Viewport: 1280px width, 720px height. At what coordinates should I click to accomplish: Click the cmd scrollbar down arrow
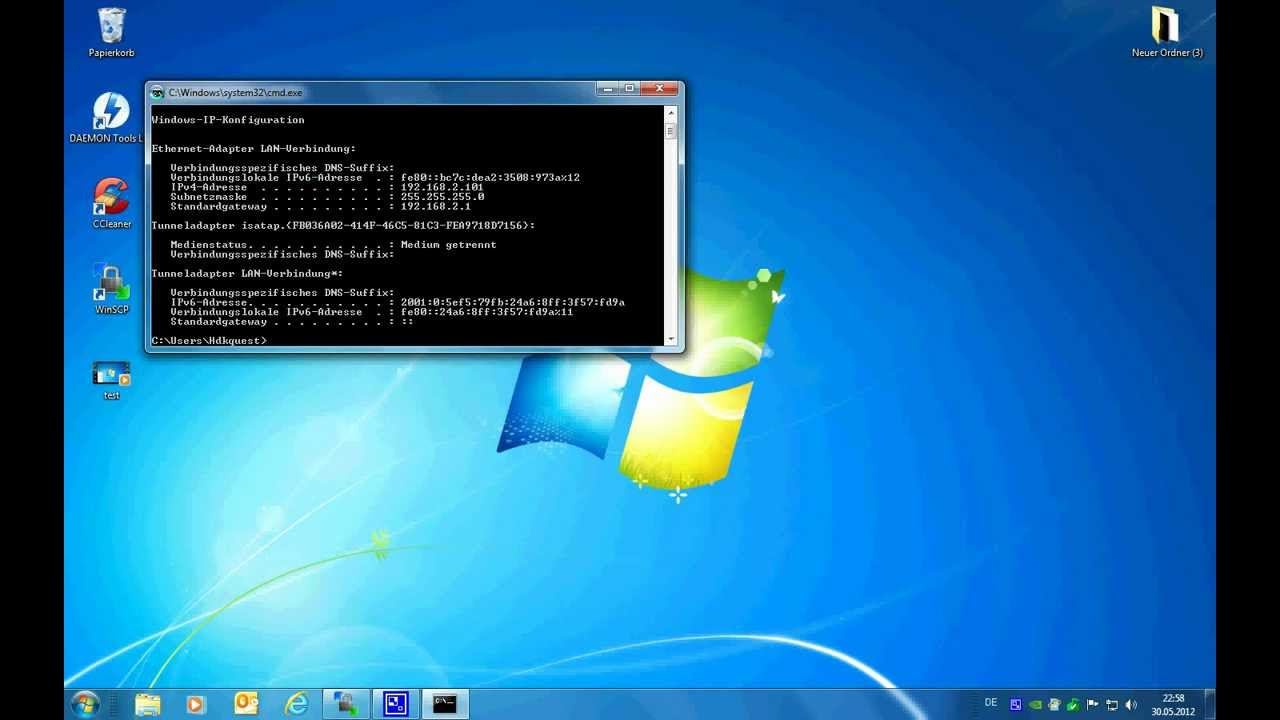tap(671, 339)
